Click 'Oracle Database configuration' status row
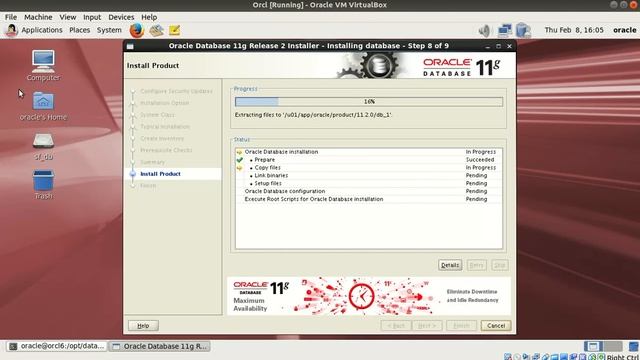640x360 pixels. (369, 191)
